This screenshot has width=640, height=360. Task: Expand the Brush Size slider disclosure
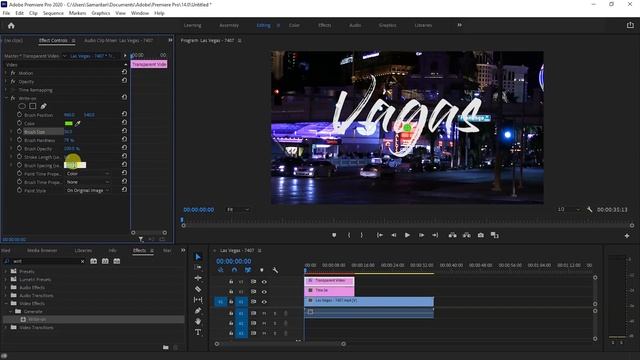click(11, 131)
